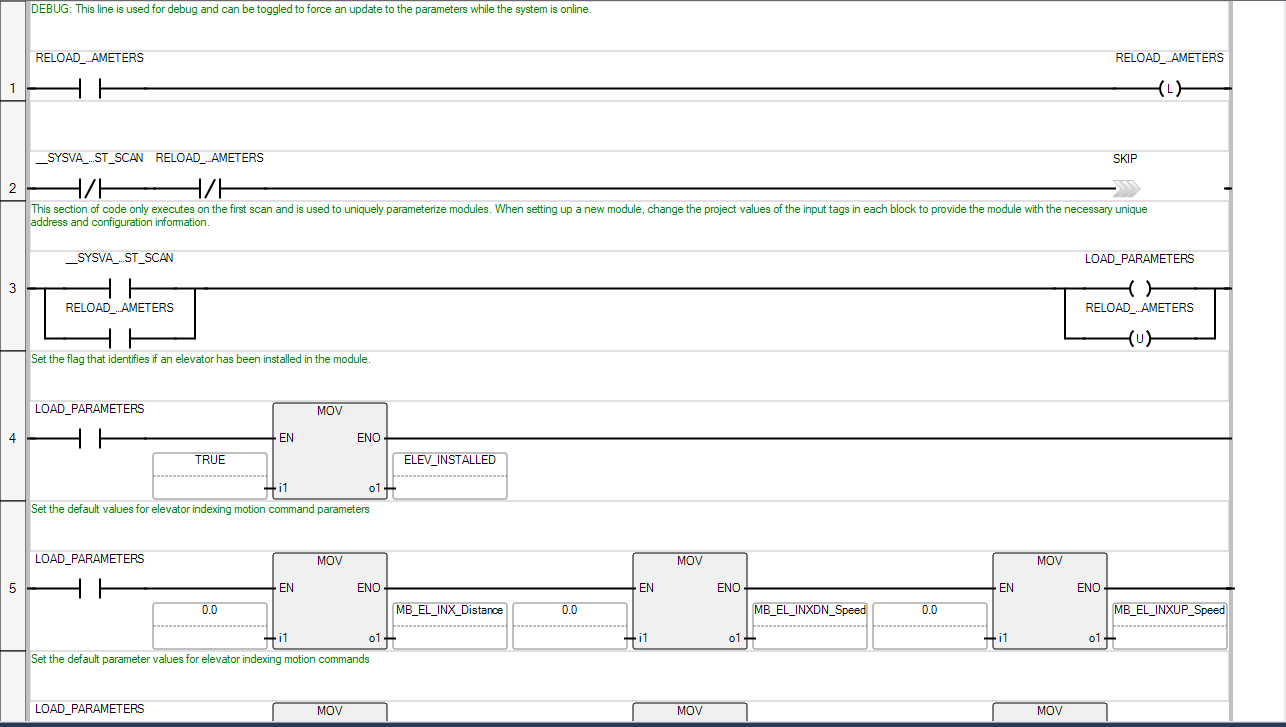
Task: Click the rung number 5 header
Action: click(x=12, y=588)
